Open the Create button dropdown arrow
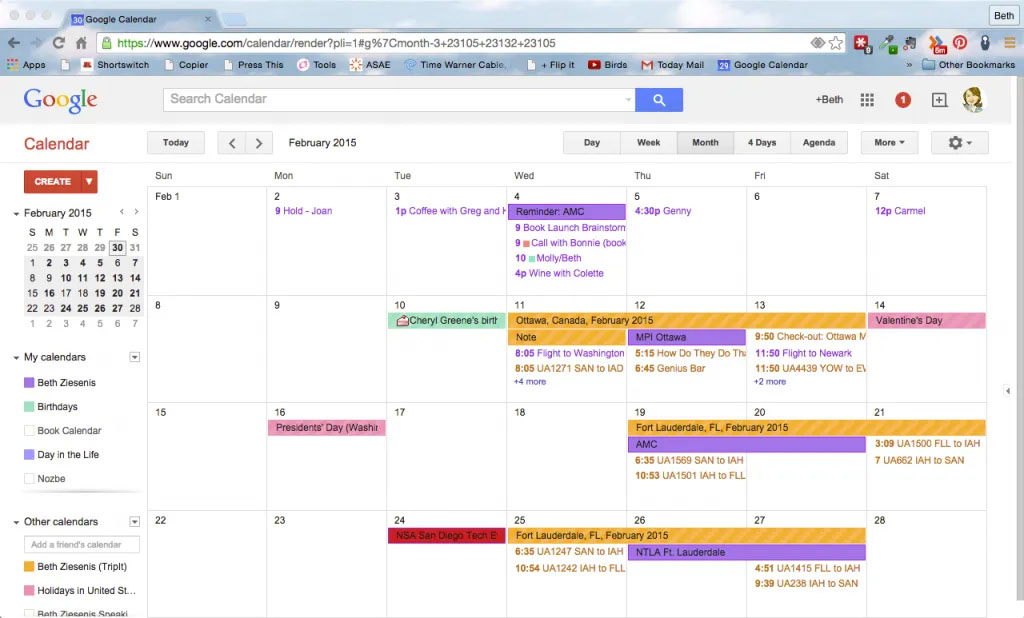 [90, 182]
